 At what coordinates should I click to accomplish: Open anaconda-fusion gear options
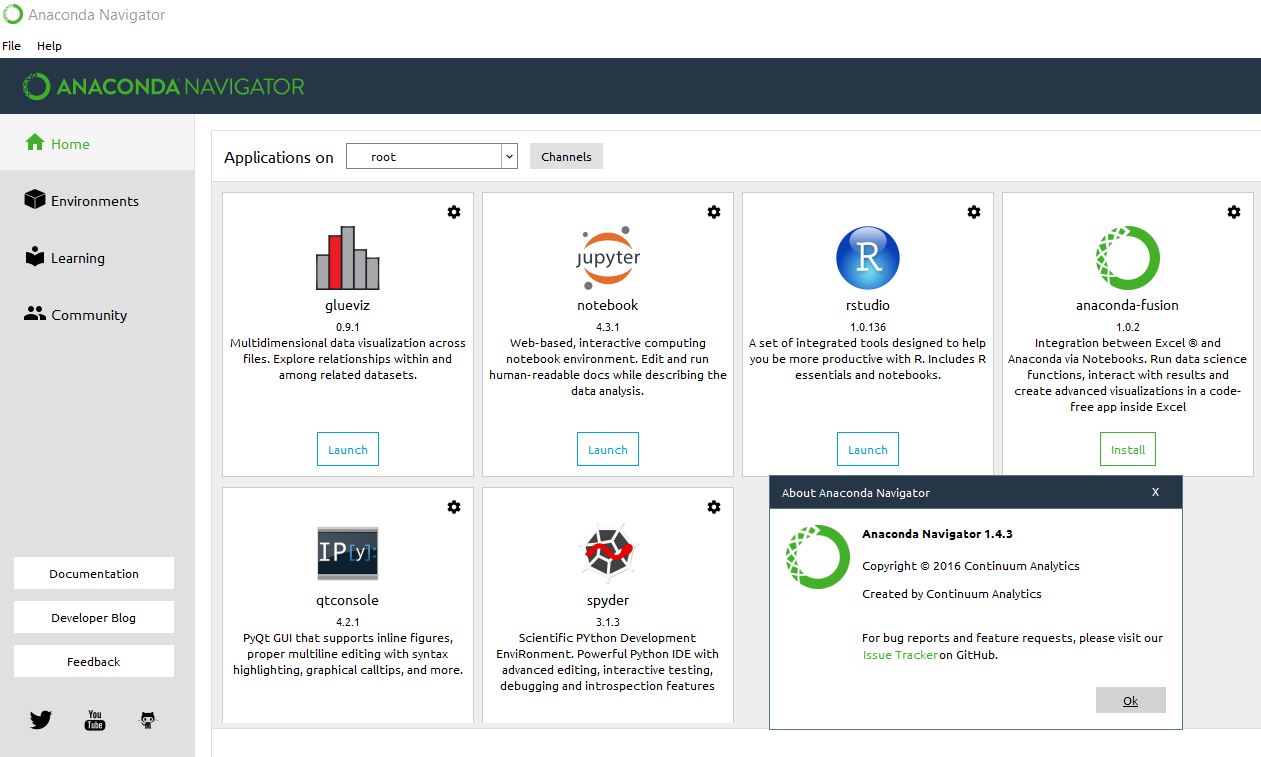coord(1234,212)
